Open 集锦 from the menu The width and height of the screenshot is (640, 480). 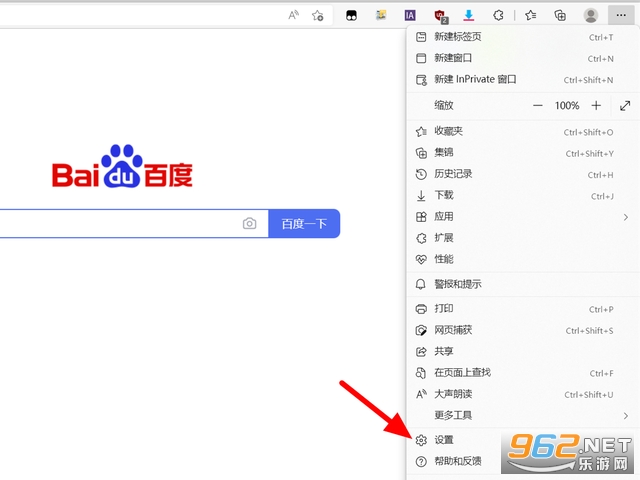click(523, 153)
